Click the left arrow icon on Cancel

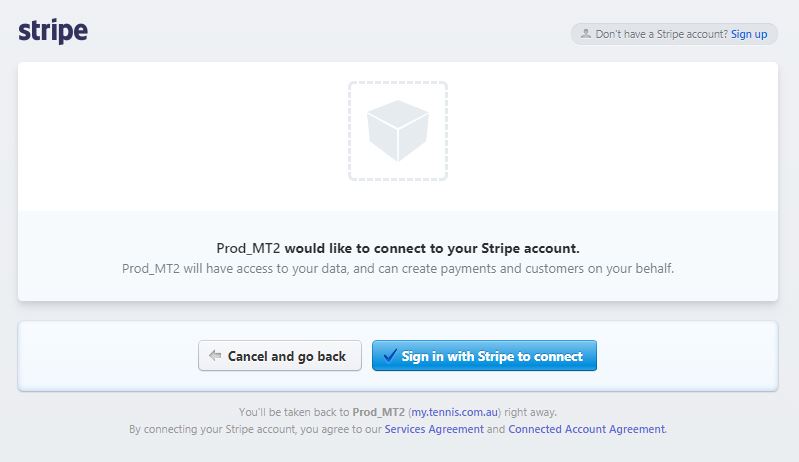click(215, 356)
